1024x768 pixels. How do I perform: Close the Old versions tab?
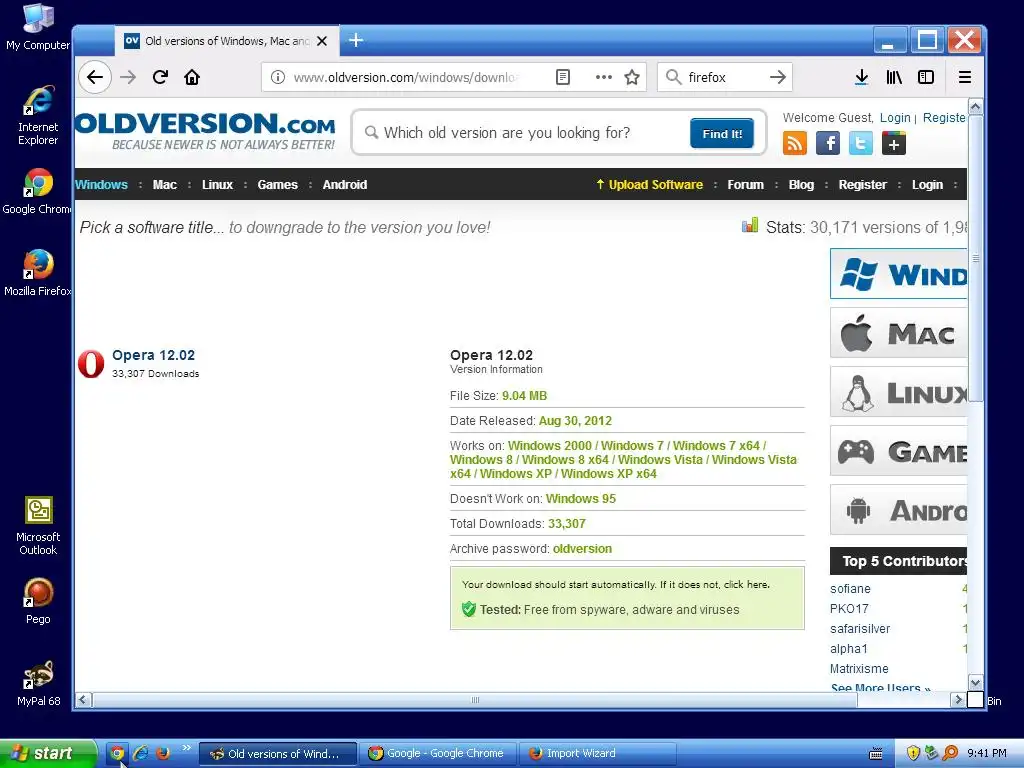(x=322, y=40)
